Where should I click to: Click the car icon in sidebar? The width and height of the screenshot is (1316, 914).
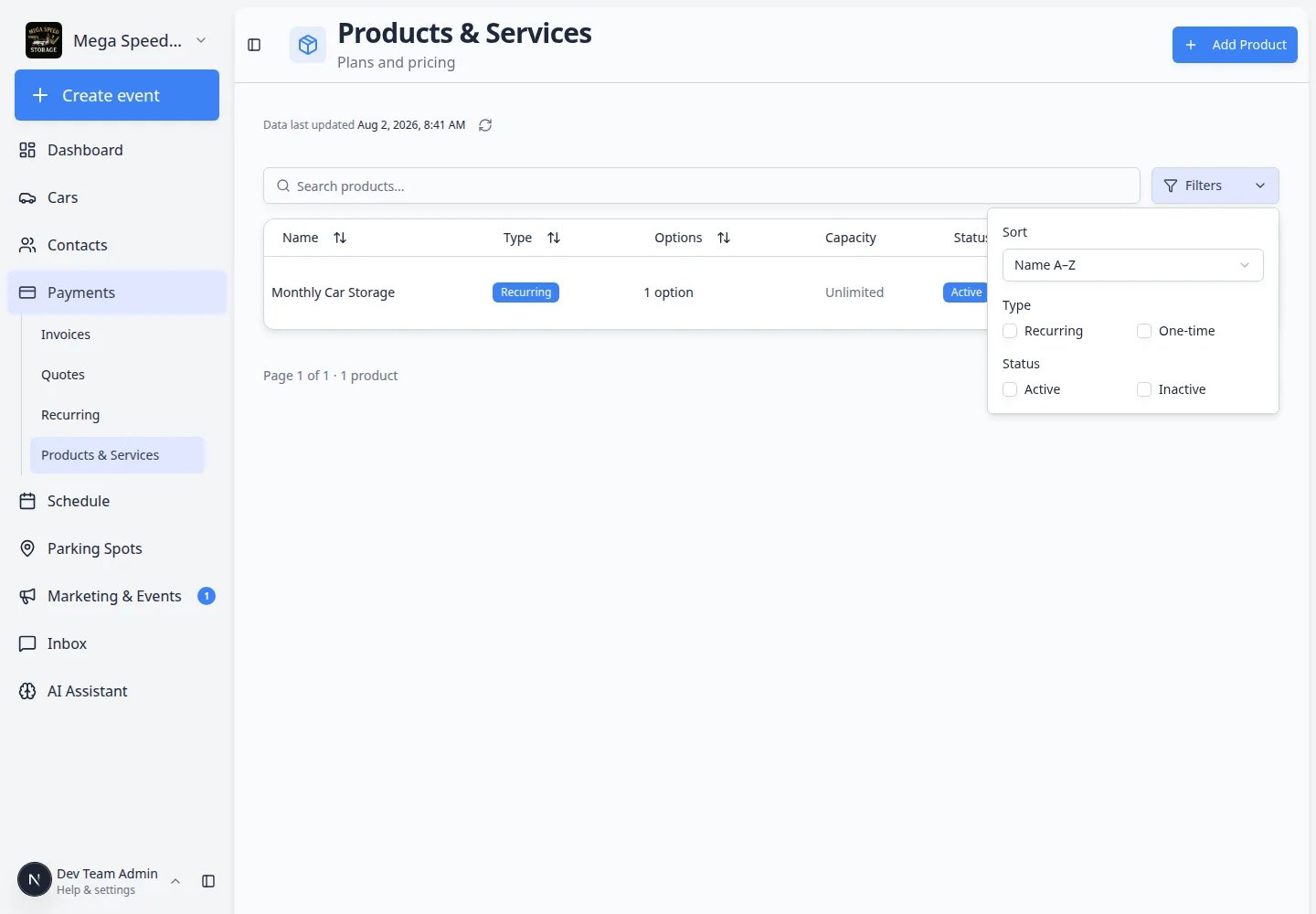click(x=27, y=197)
